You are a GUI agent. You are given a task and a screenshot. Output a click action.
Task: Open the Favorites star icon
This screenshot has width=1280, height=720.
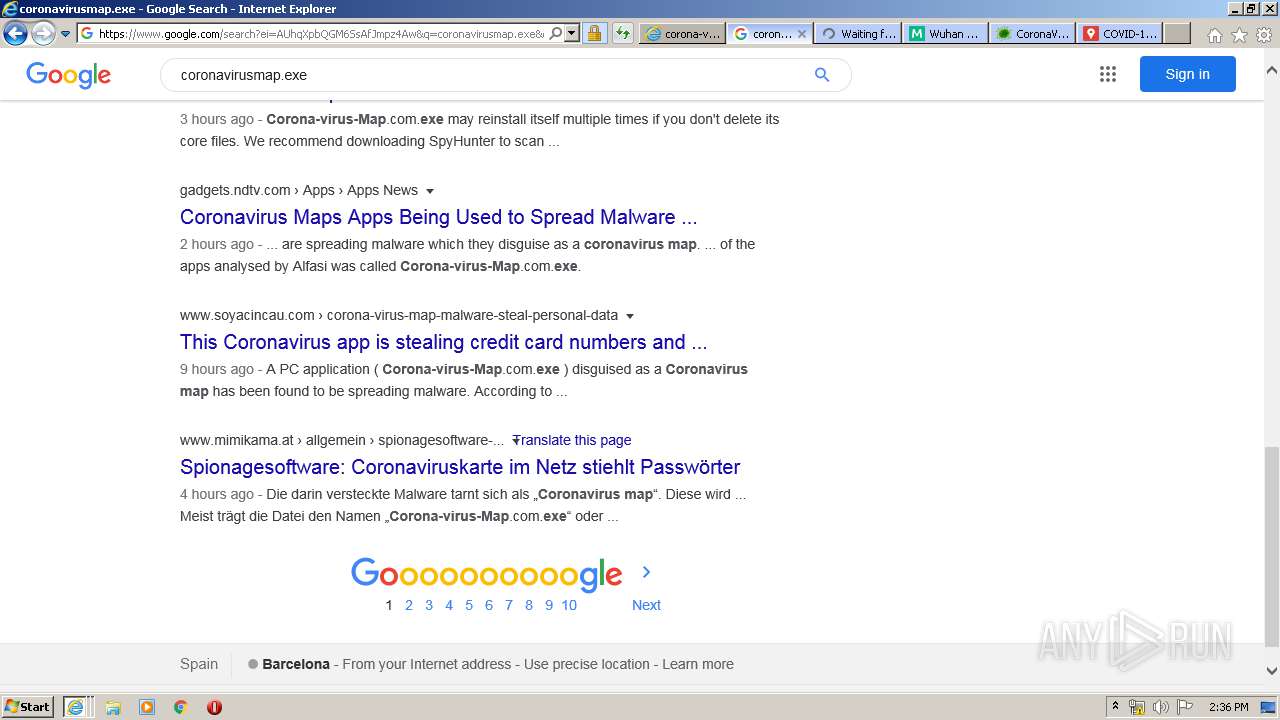click(1239, 35)
